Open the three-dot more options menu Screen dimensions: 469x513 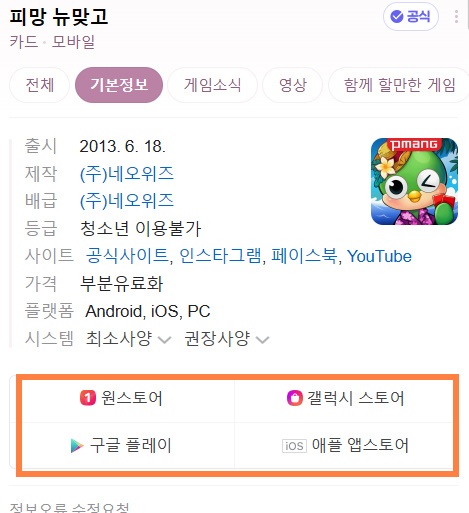[456, 17]
